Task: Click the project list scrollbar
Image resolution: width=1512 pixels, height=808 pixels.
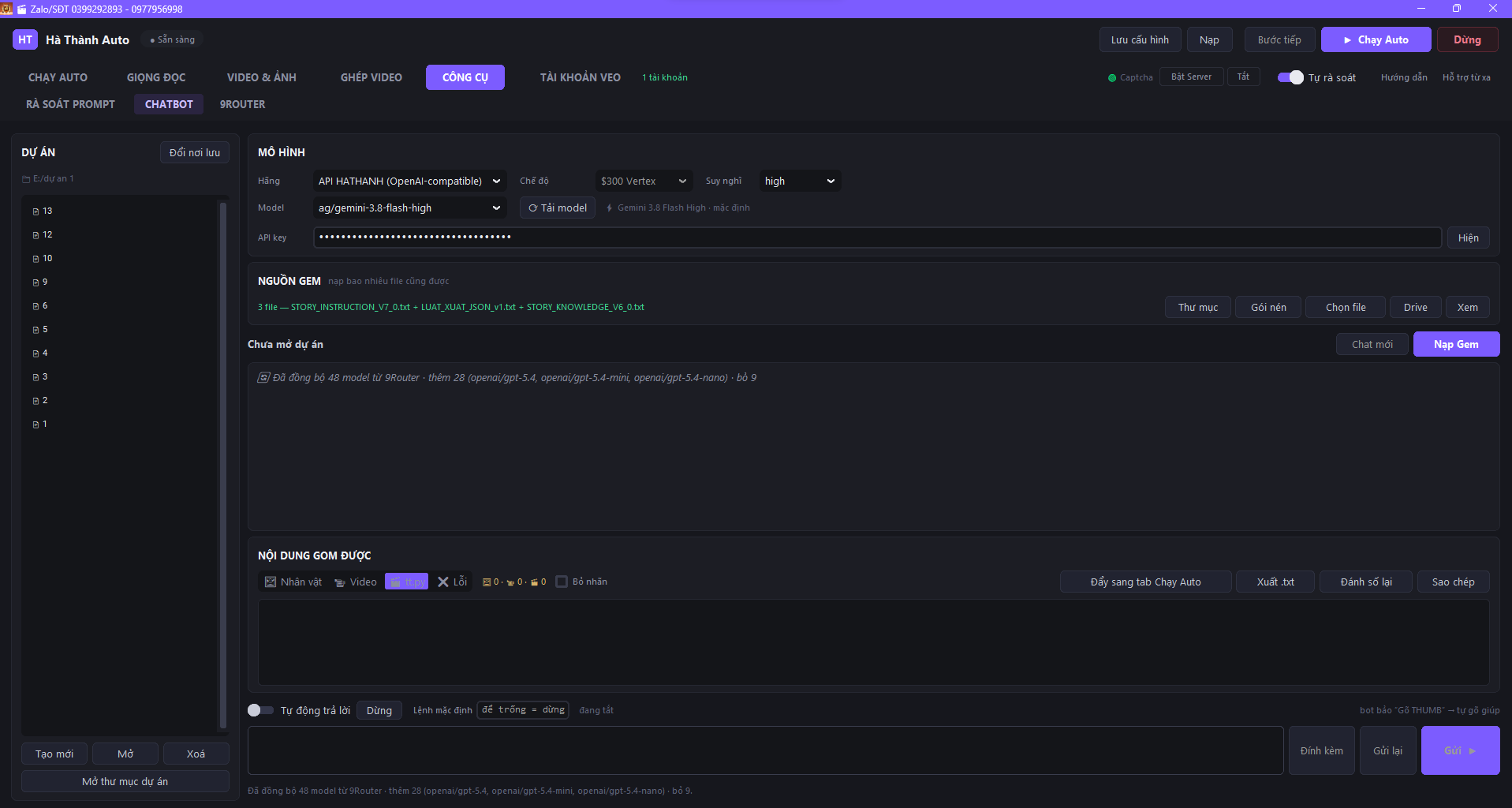Action: pos(223,466)
